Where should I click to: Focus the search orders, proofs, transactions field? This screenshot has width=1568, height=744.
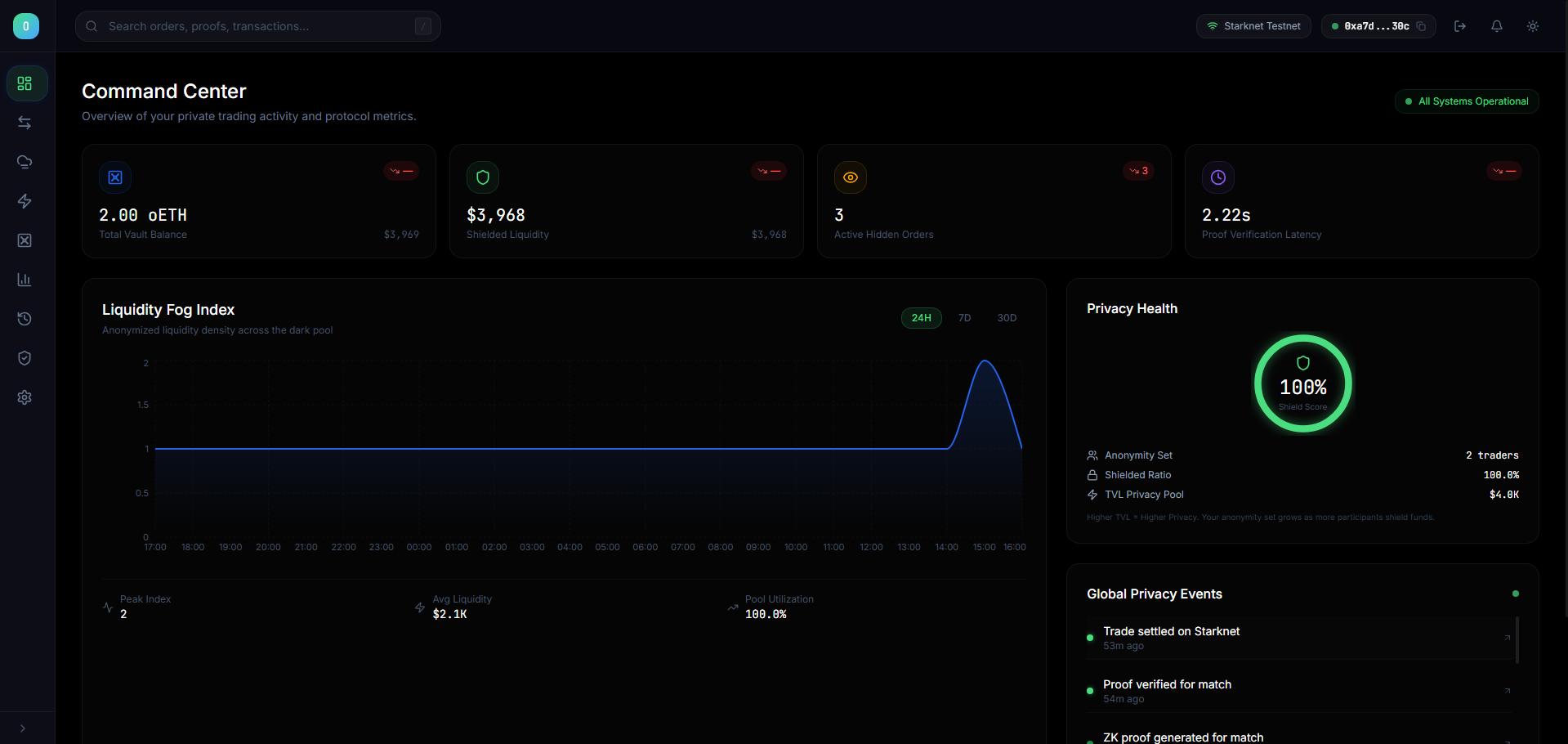pos(258,26)
